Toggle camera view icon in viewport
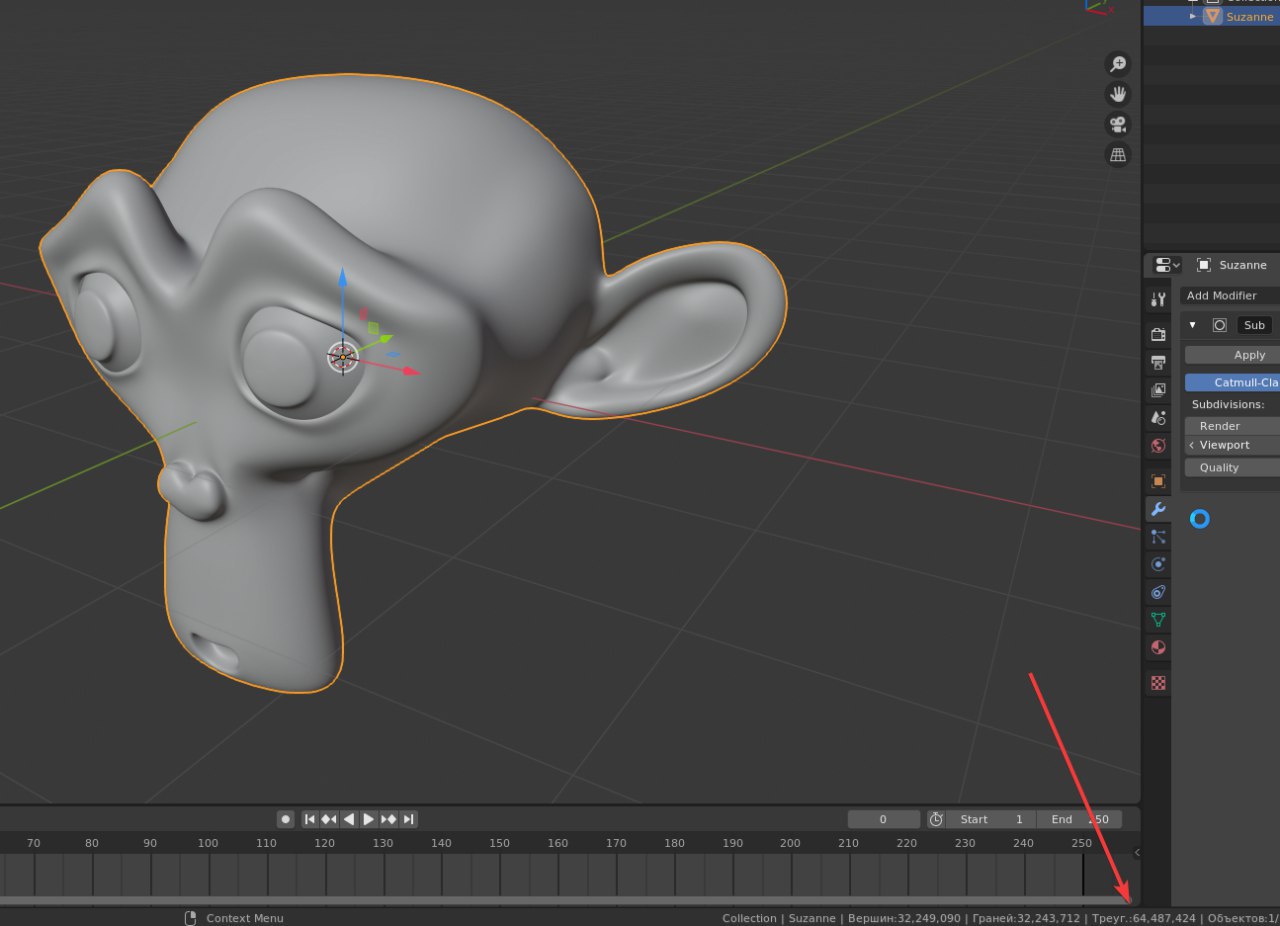The image size is (1280, 926). coord(1117,125)
